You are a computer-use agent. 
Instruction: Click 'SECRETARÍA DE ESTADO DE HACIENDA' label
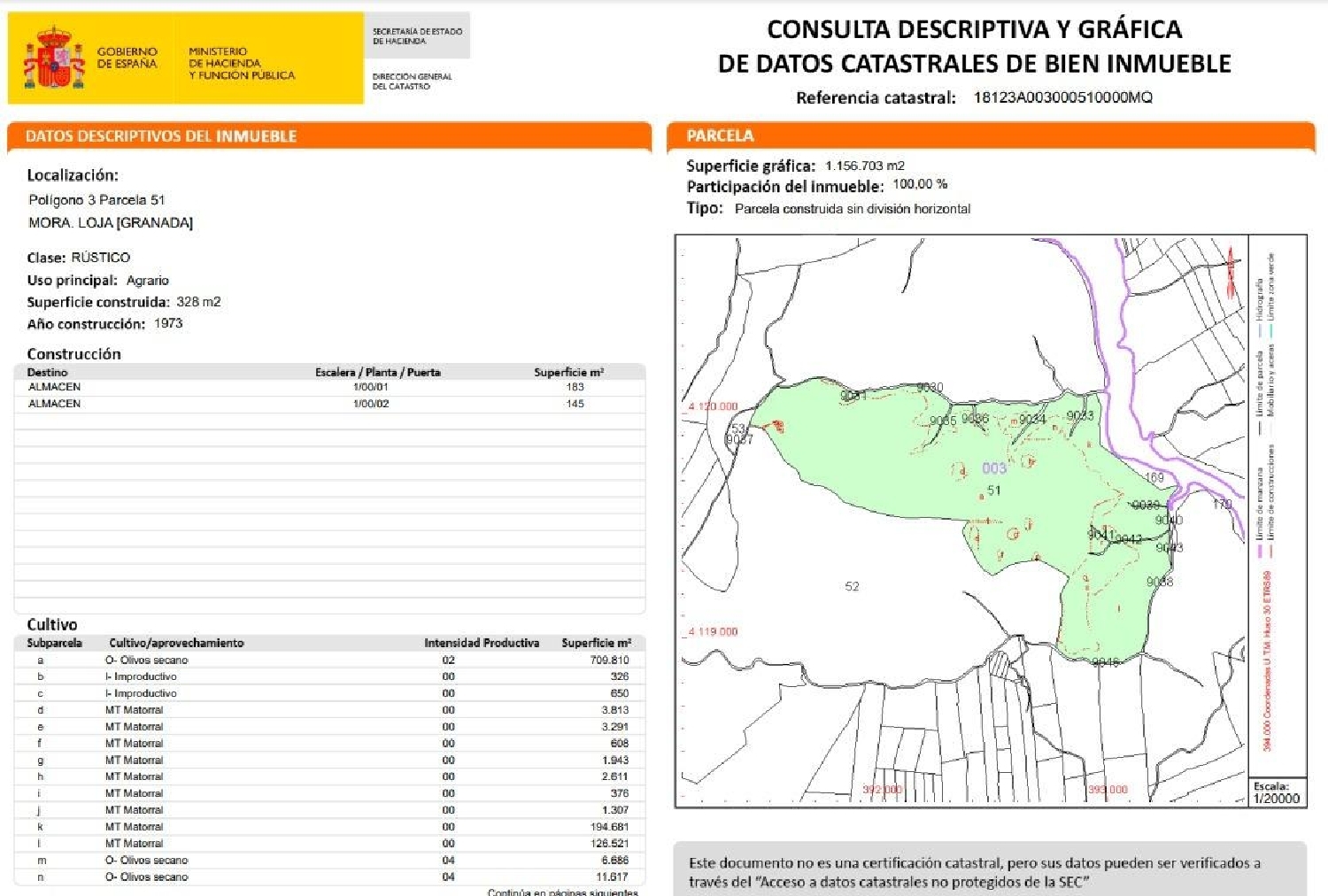(x=417, y=36)
